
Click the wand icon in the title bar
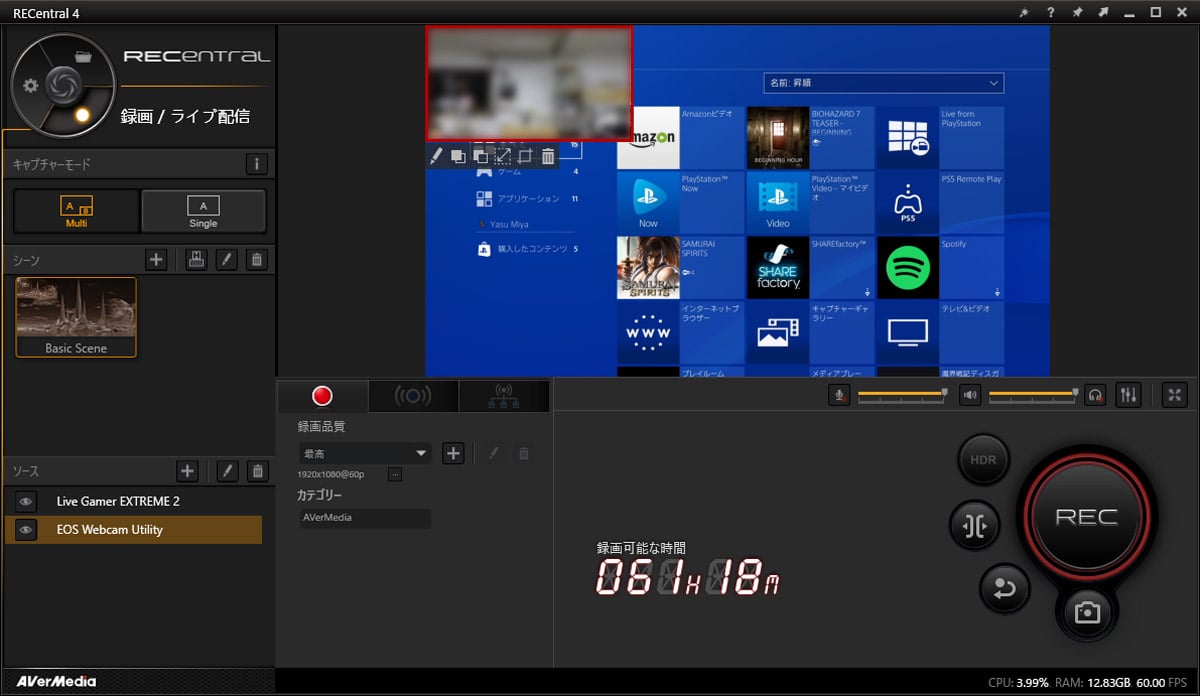click(x=1023, y=12)
